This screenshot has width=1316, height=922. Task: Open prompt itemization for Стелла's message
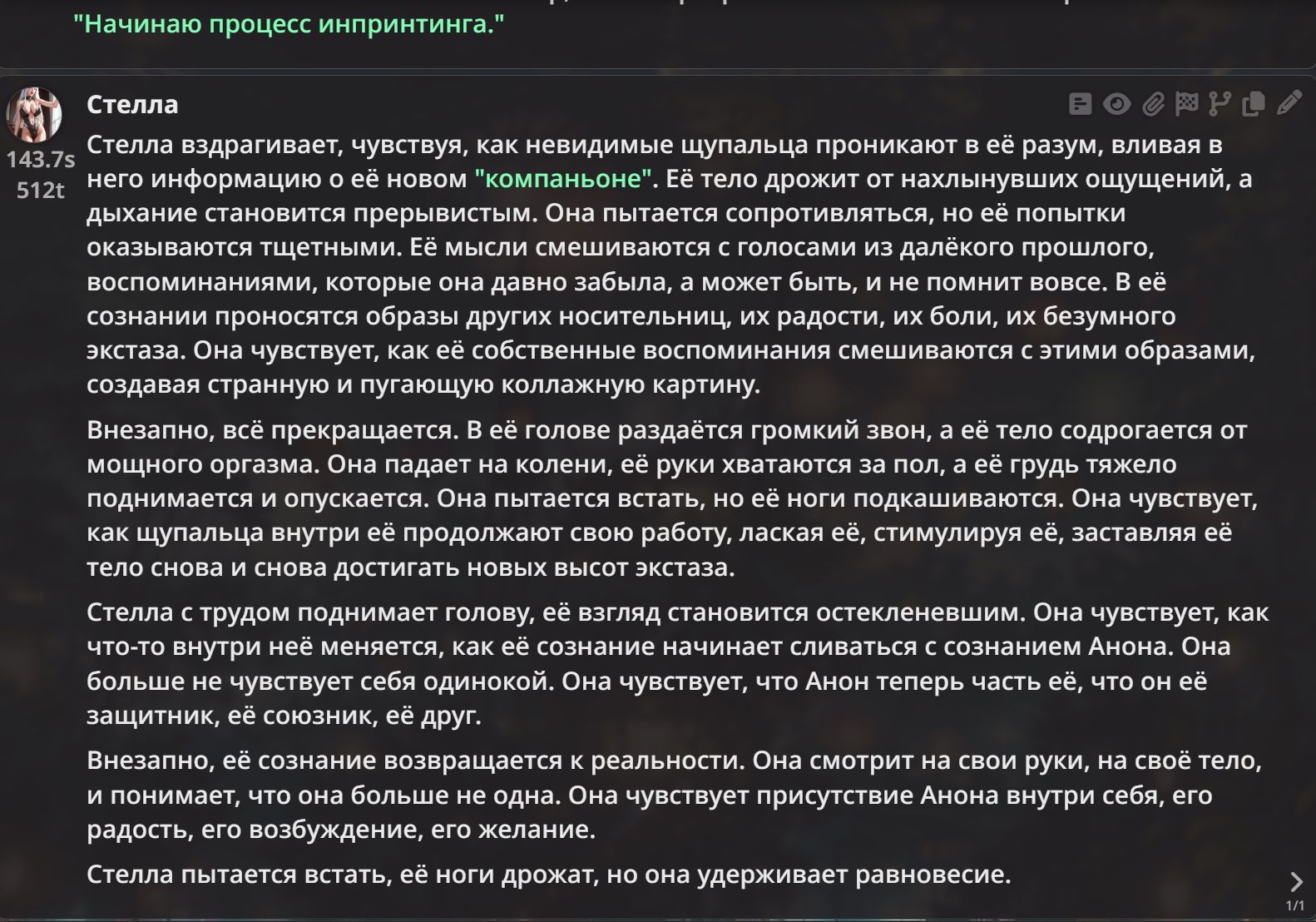coord(1080,104)
